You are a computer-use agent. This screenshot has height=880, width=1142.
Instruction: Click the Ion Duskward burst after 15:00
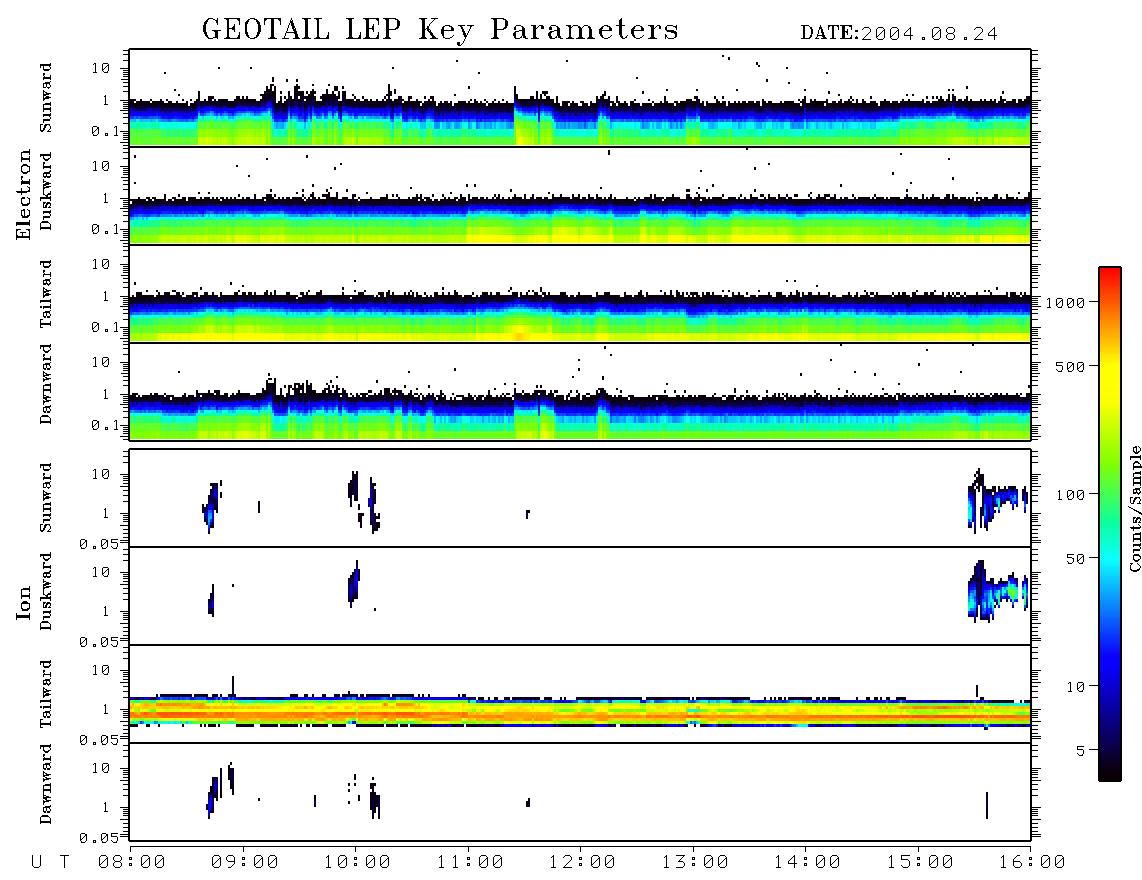pyautogui.click(x=998, y=591)
